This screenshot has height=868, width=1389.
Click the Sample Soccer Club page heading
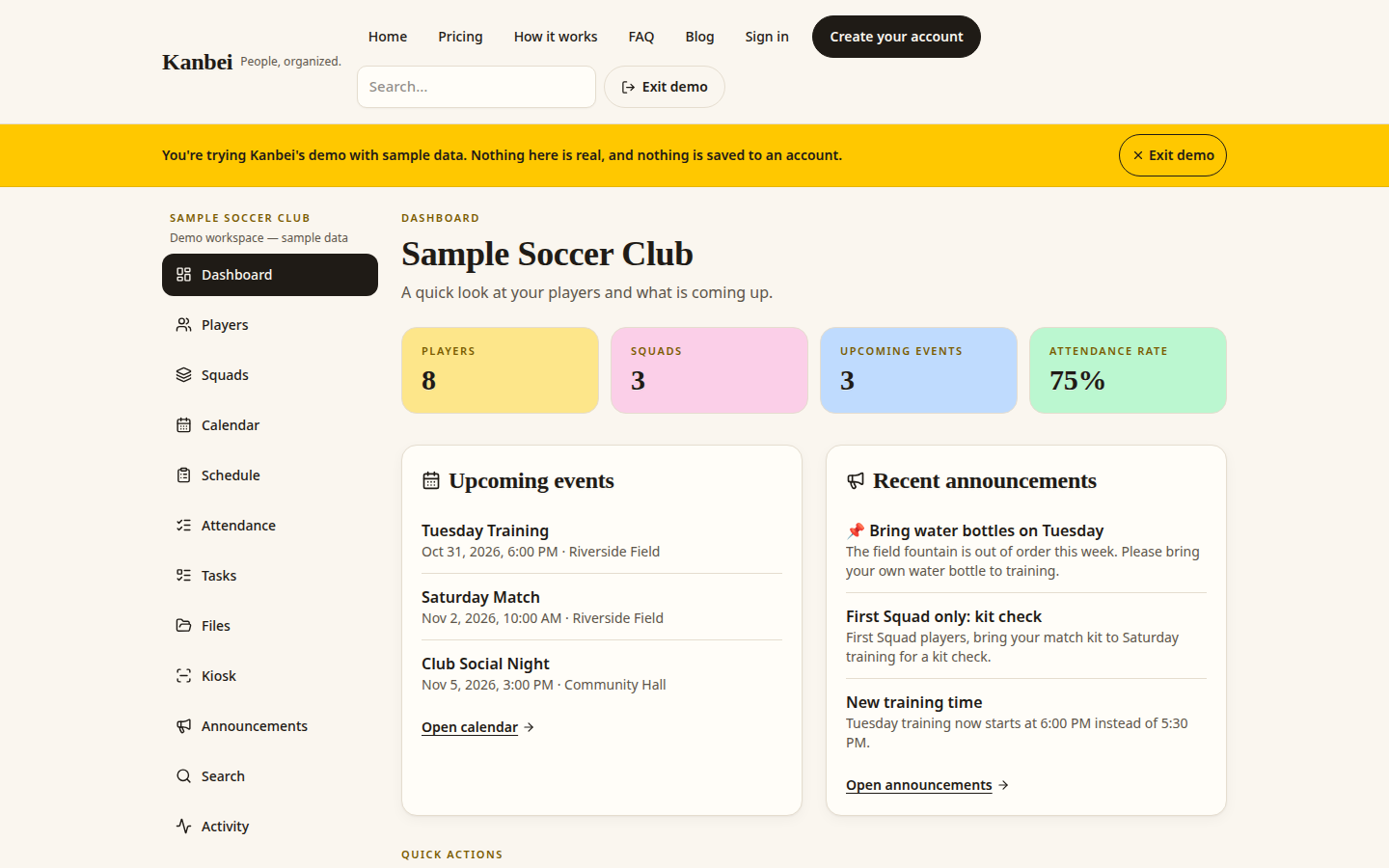pyautogui.click(x=547, y=254)
